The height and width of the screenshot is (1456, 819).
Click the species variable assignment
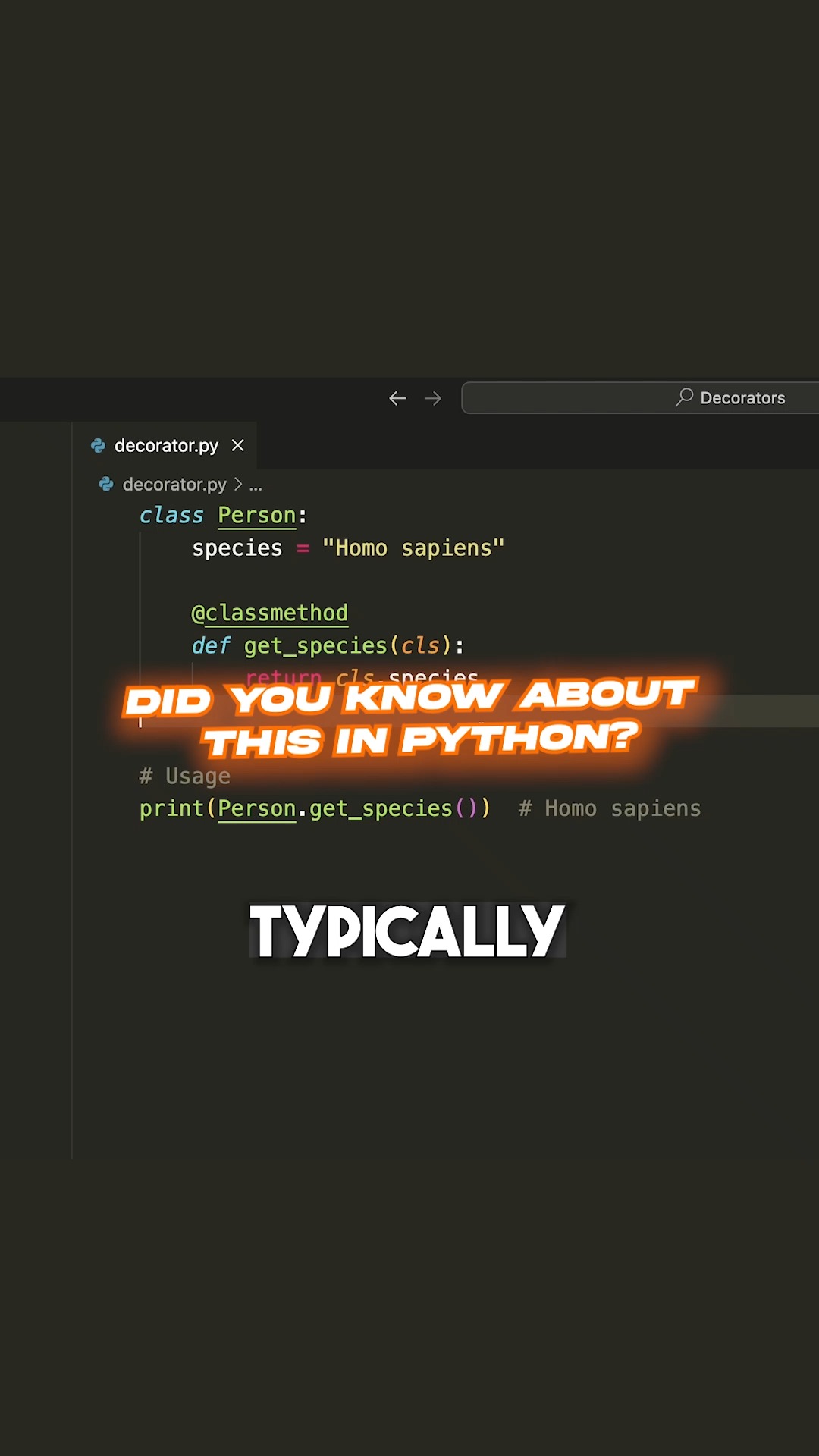[x=237, y=548]
